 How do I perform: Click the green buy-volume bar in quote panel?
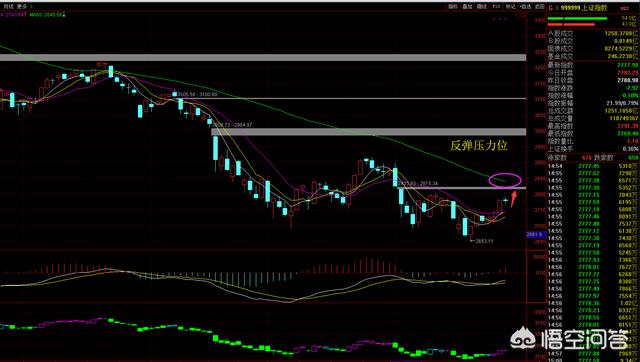point(577,18)
